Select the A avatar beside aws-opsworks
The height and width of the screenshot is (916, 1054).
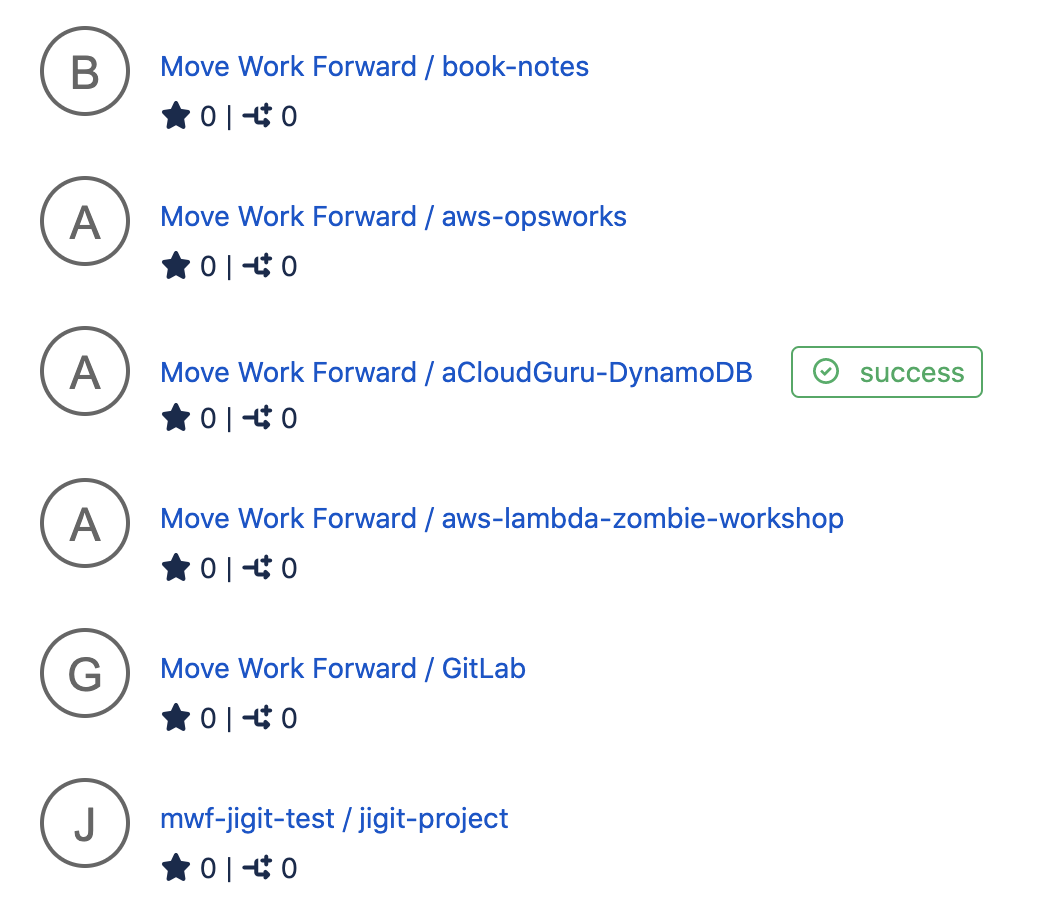pyautogui.click(x=84, y=222)
